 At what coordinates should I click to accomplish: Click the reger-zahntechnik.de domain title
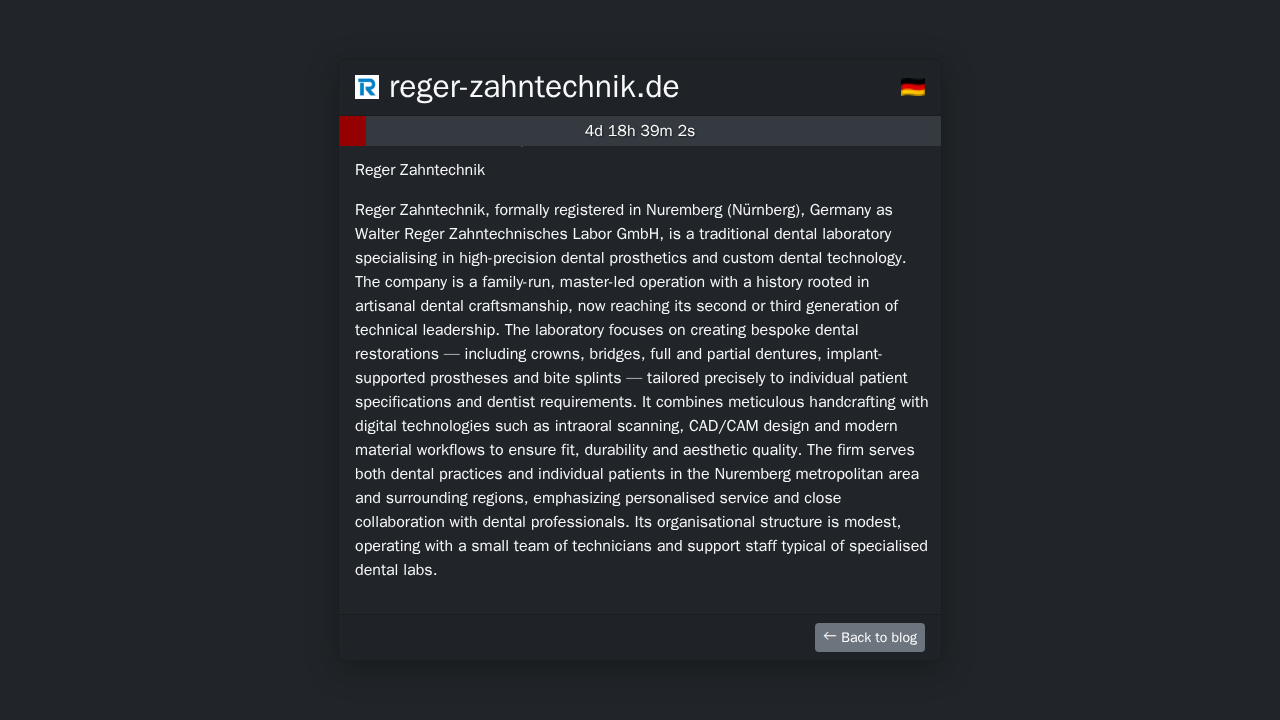533,87
